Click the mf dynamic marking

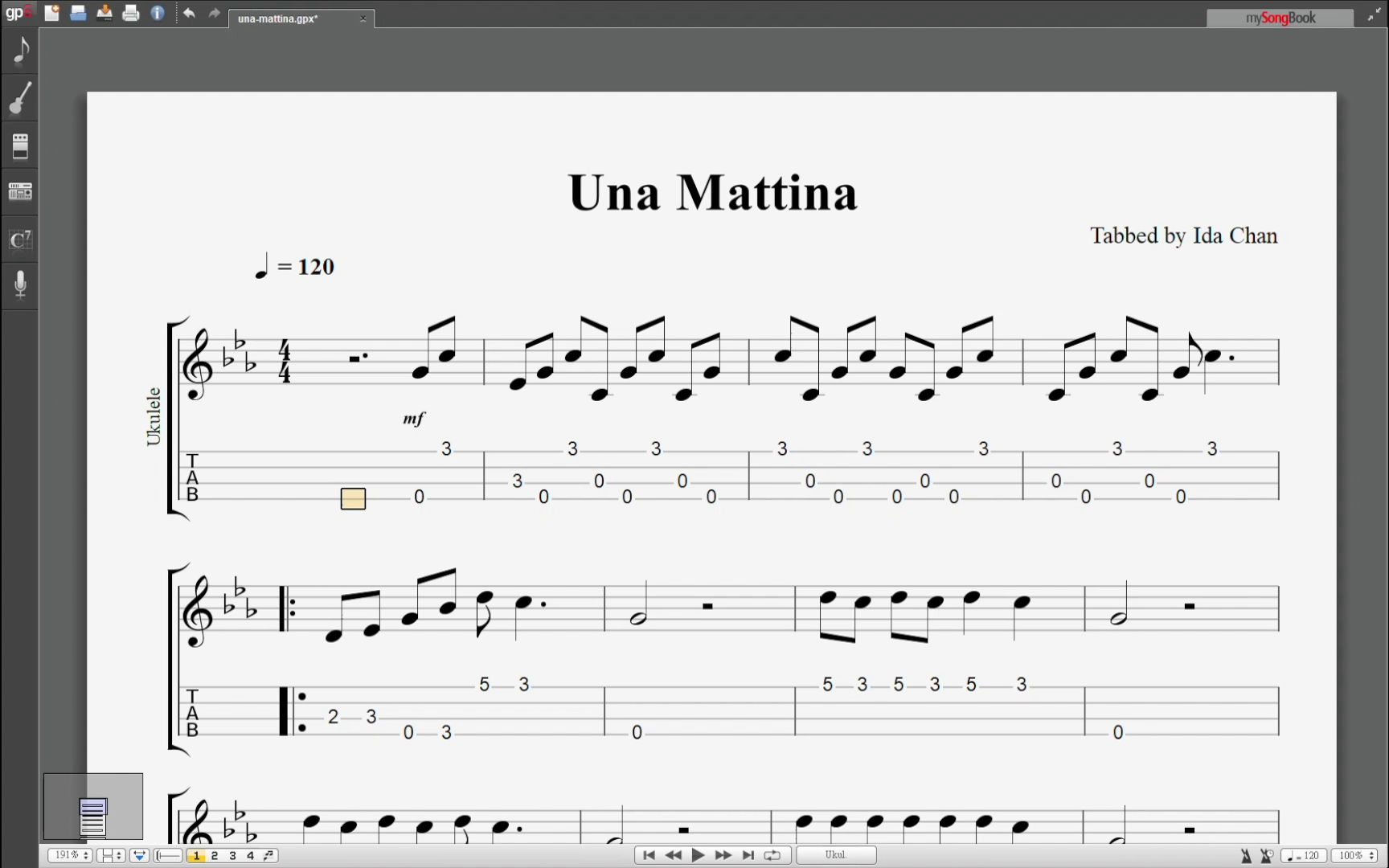tap(414, 419)
